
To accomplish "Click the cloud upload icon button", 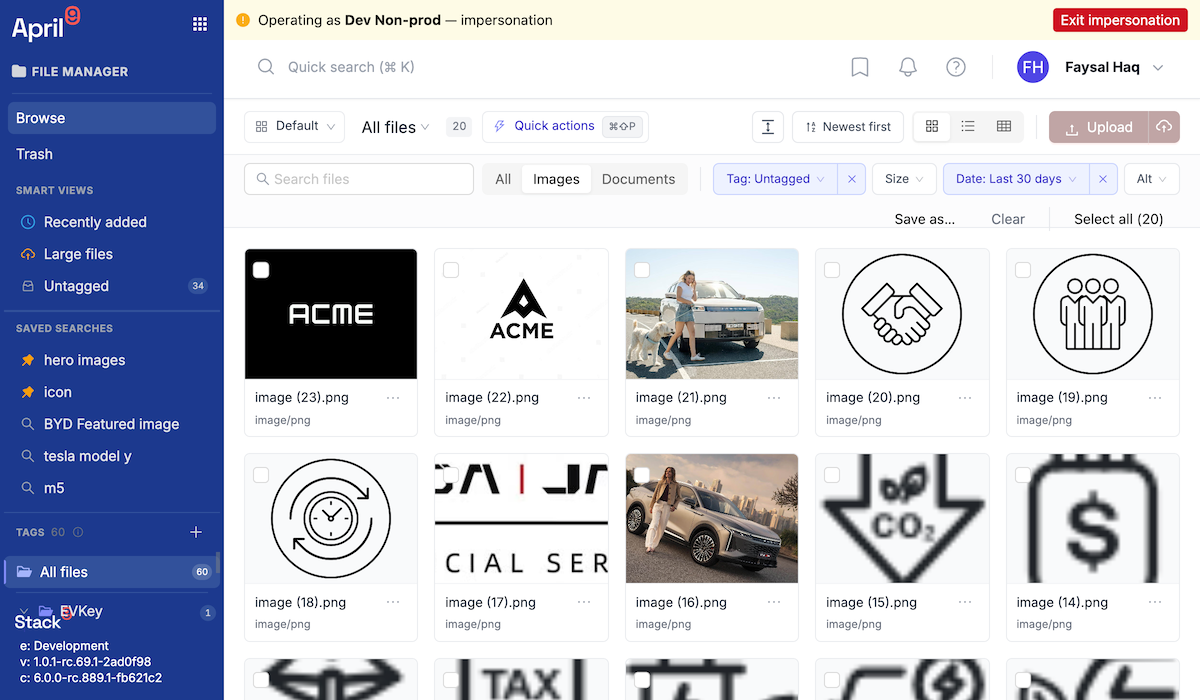I will point(1164,127).
